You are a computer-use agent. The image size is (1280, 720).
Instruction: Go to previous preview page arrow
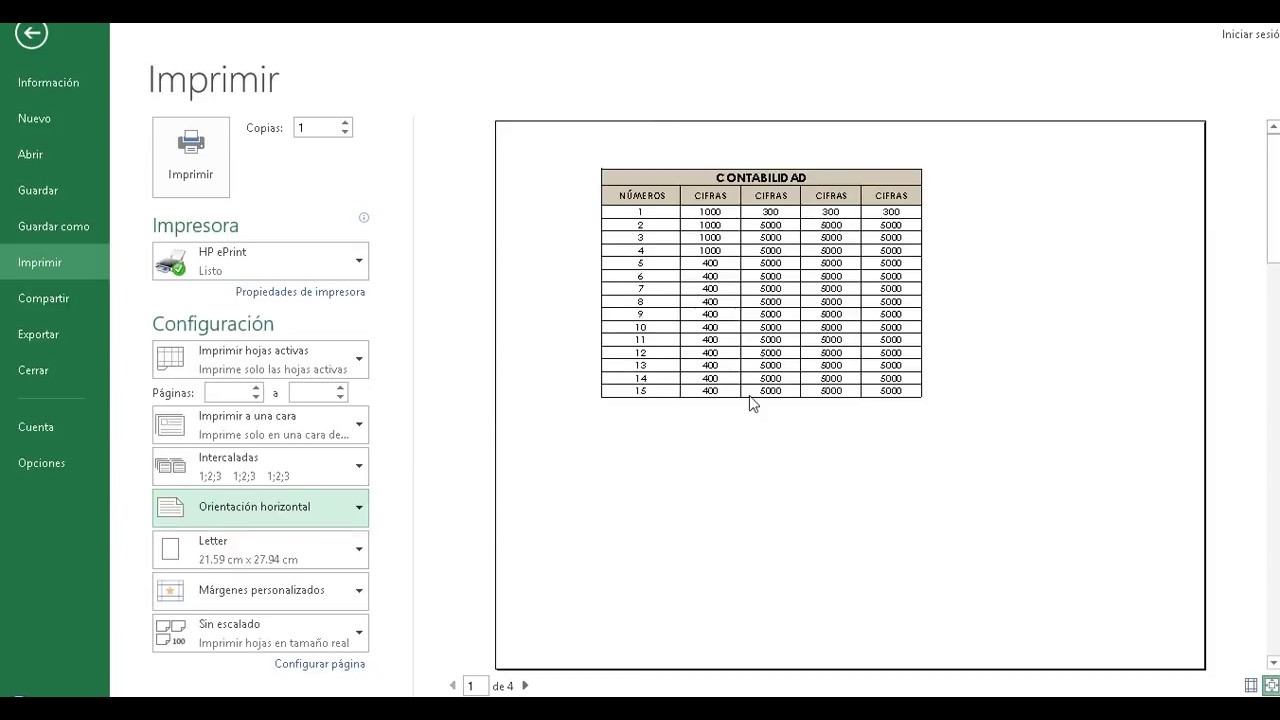pyautogui.click(x=452, y=686)
